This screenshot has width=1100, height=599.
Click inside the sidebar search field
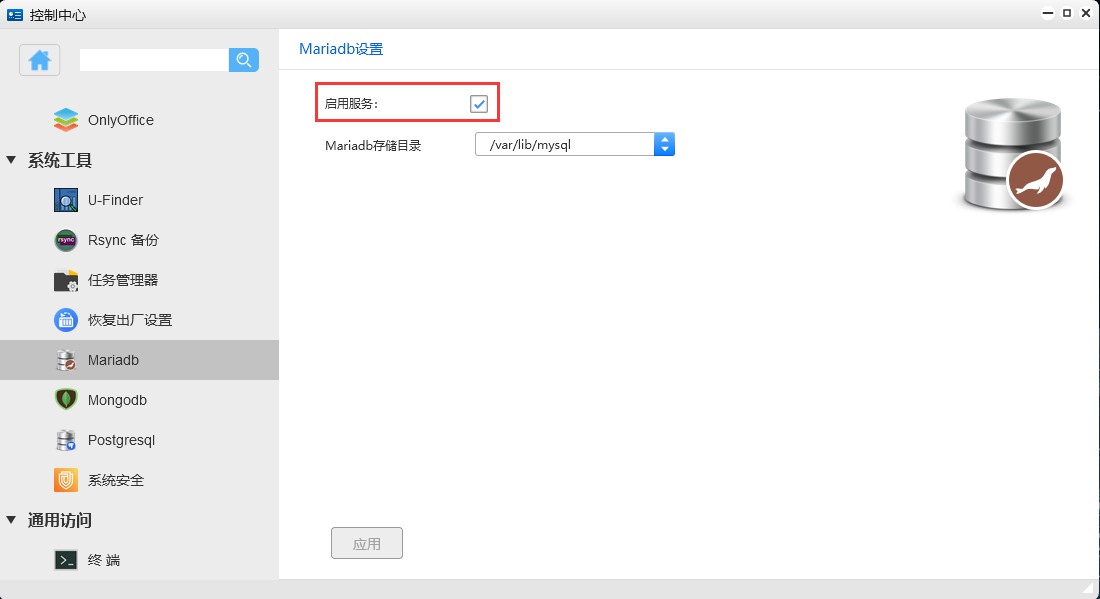tap(150, 60)
